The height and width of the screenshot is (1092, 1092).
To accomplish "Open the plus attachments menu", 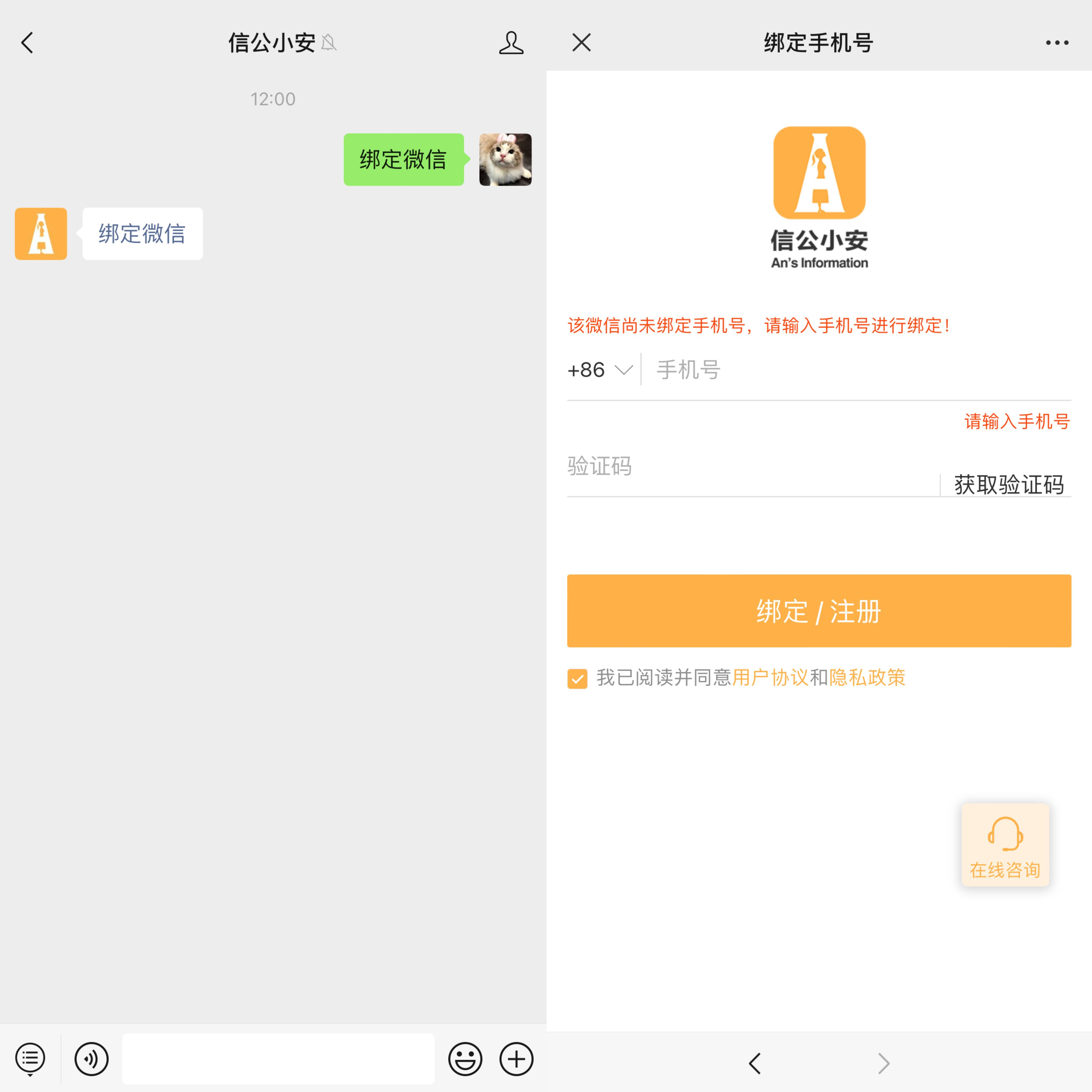I will point(517,1059).
